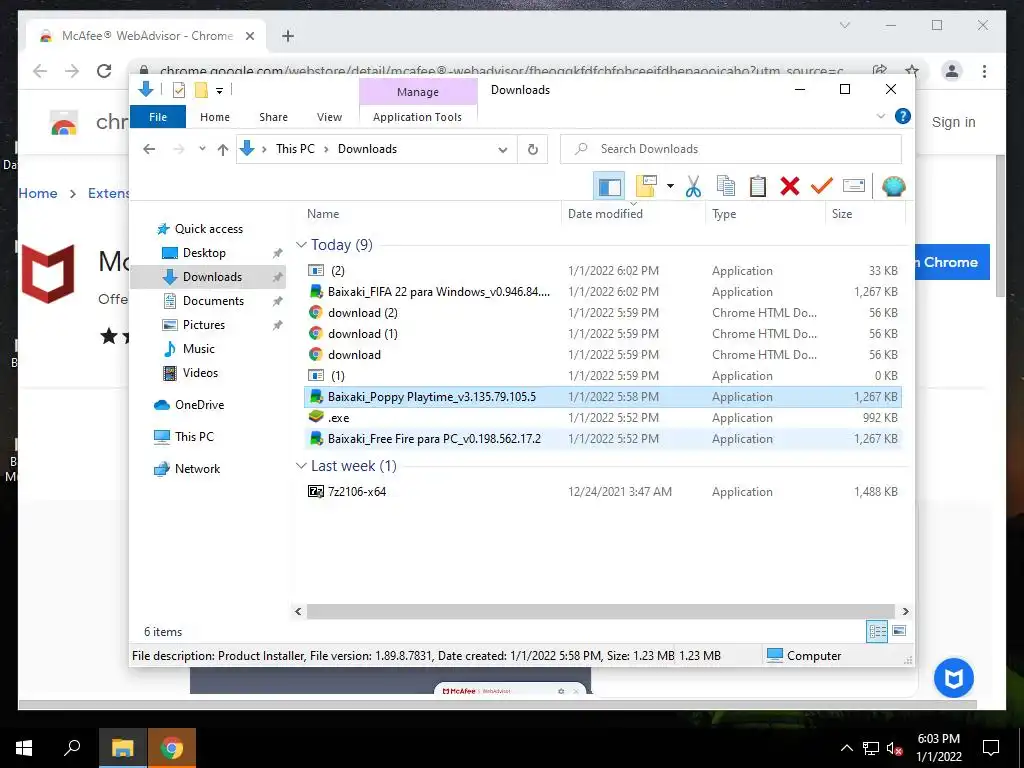Select the download (1) Chrome HTML file
This screenshot has width=1024, height=768.
(602, 333)
